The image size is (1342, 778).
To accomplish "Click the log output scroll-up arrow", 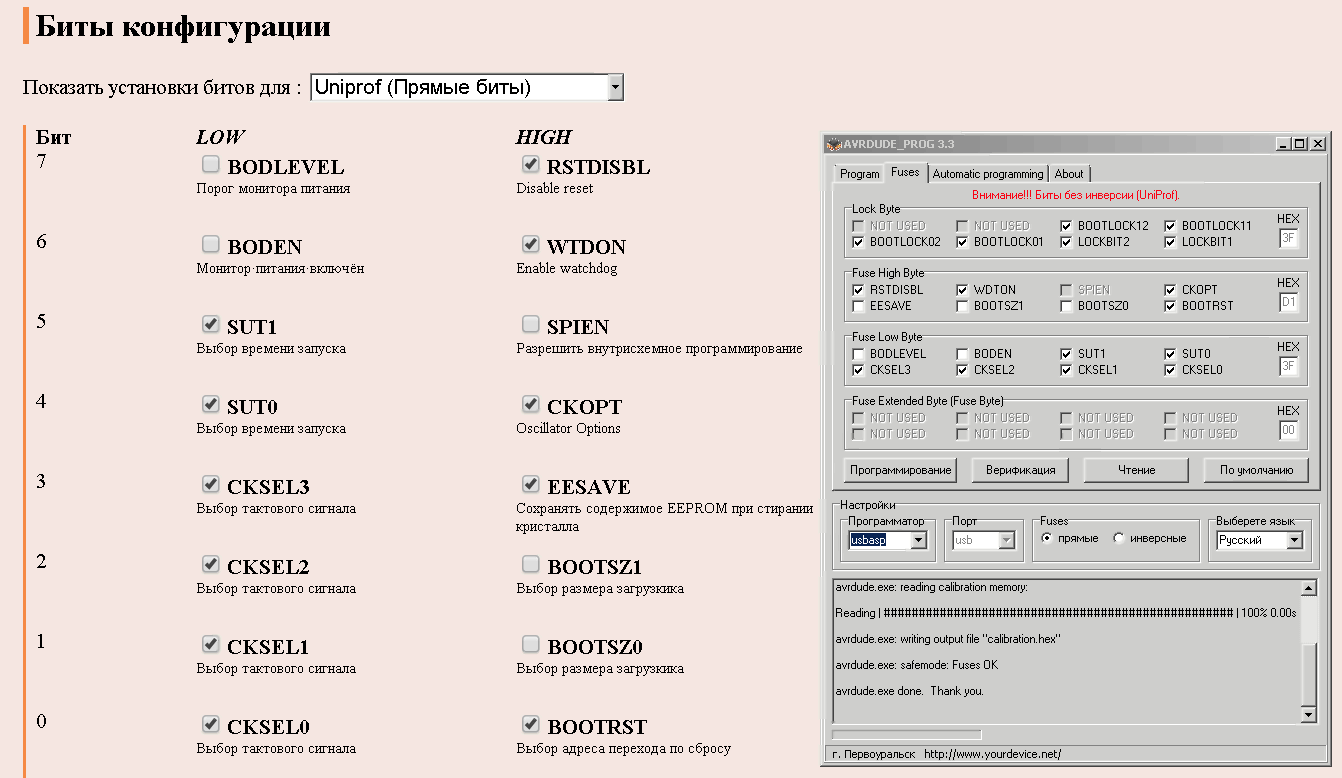I will pyautogui.click(x=1308, y=588).
